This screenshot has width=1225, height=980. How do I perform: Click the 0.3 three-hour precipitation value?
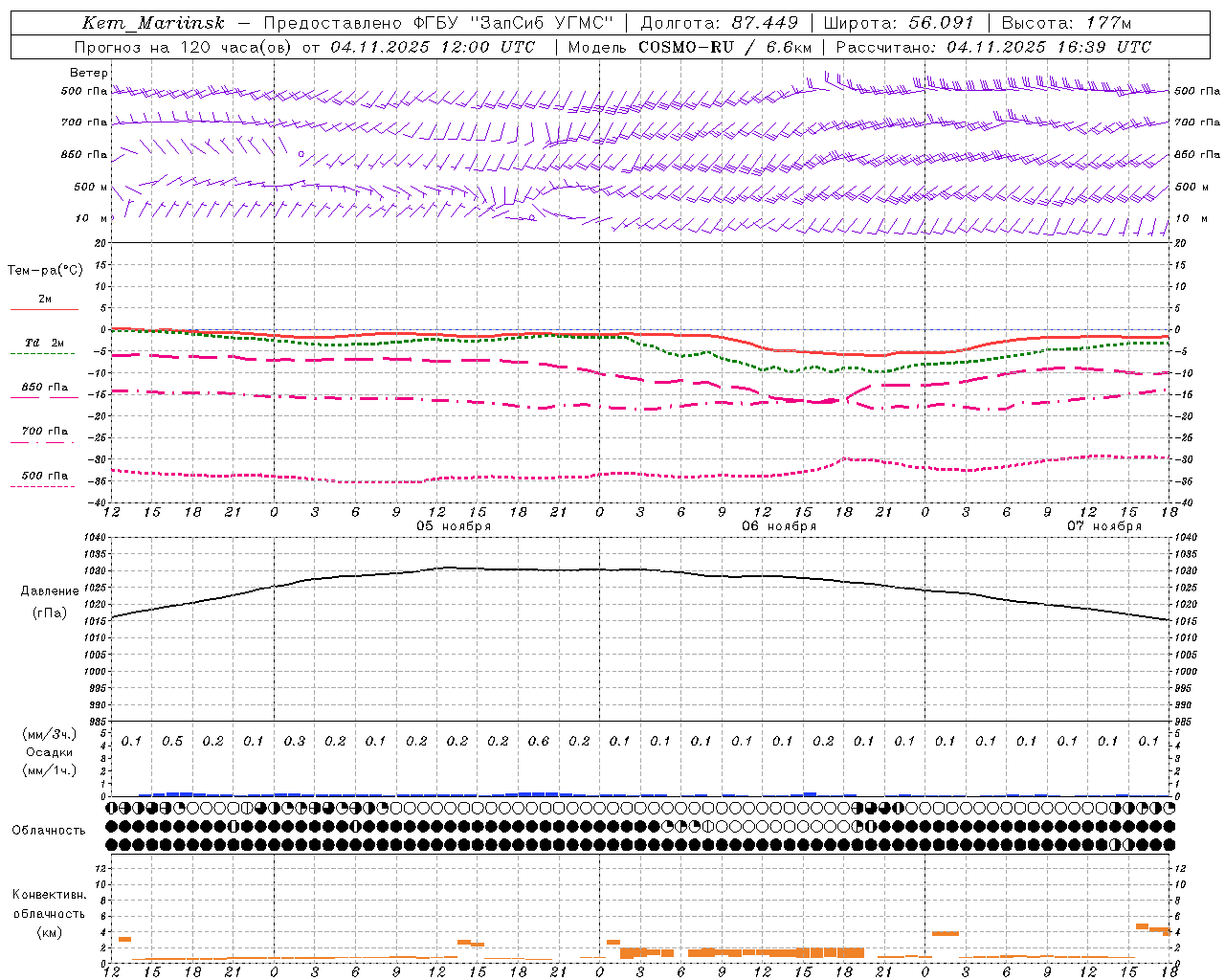[x=295, y=741]
